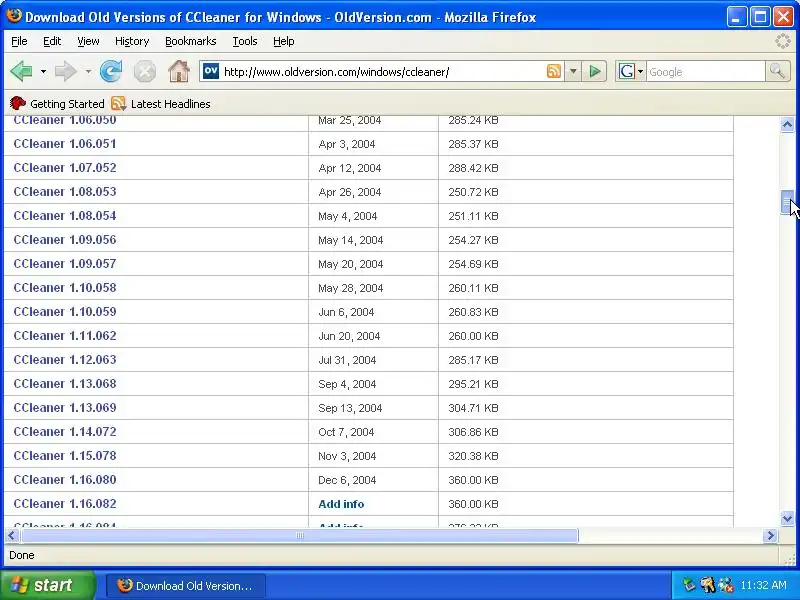Open the CCleaner 1.08.054 link
Image resolution: width=800 pixels, height=600 pixels.
click(x=65, y=216)
